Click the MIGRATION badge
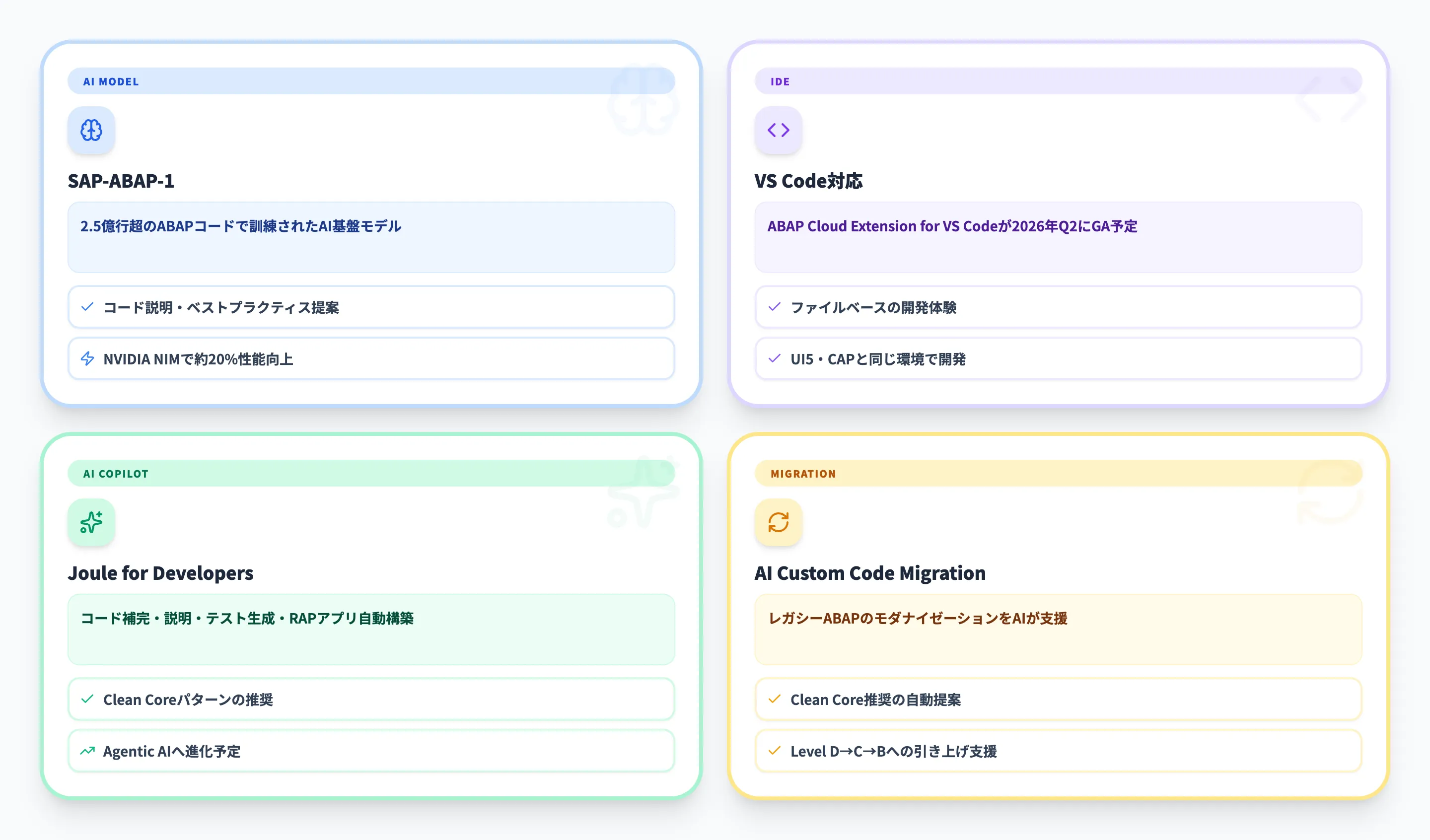The image size is (1430, 840). [802, 473]
